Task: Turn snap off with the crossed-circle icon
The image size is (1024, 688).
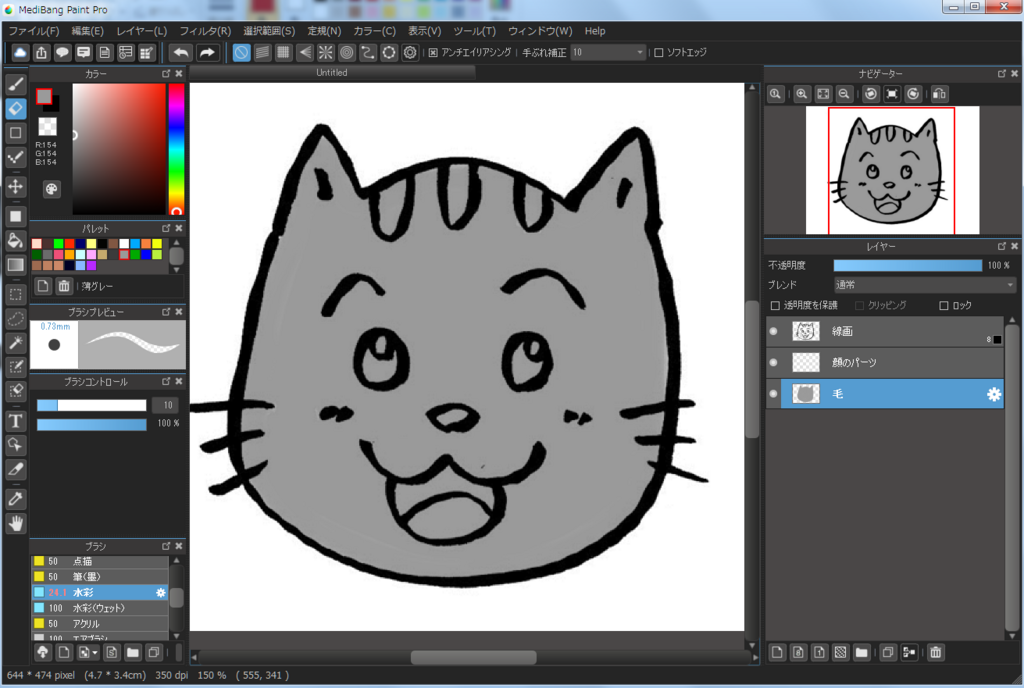Action: [x=242, y=52]
